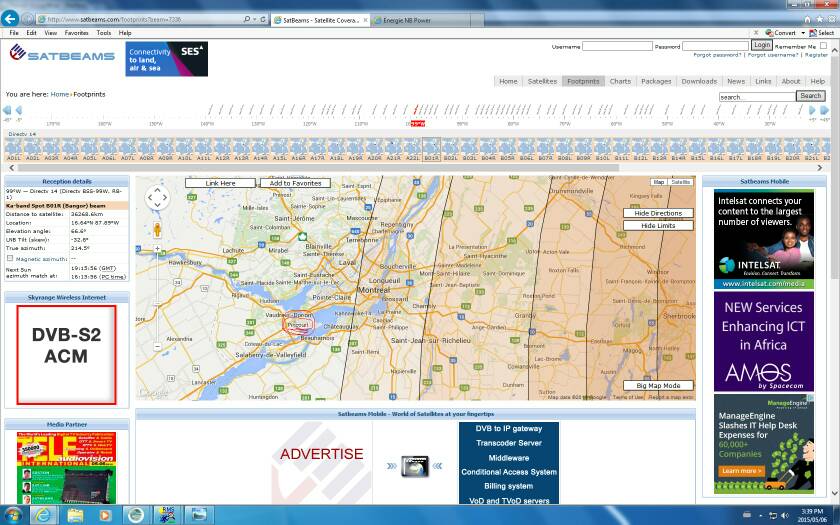Select the A10L beam thumbnail
840x525 pixels.
point(184,149)
